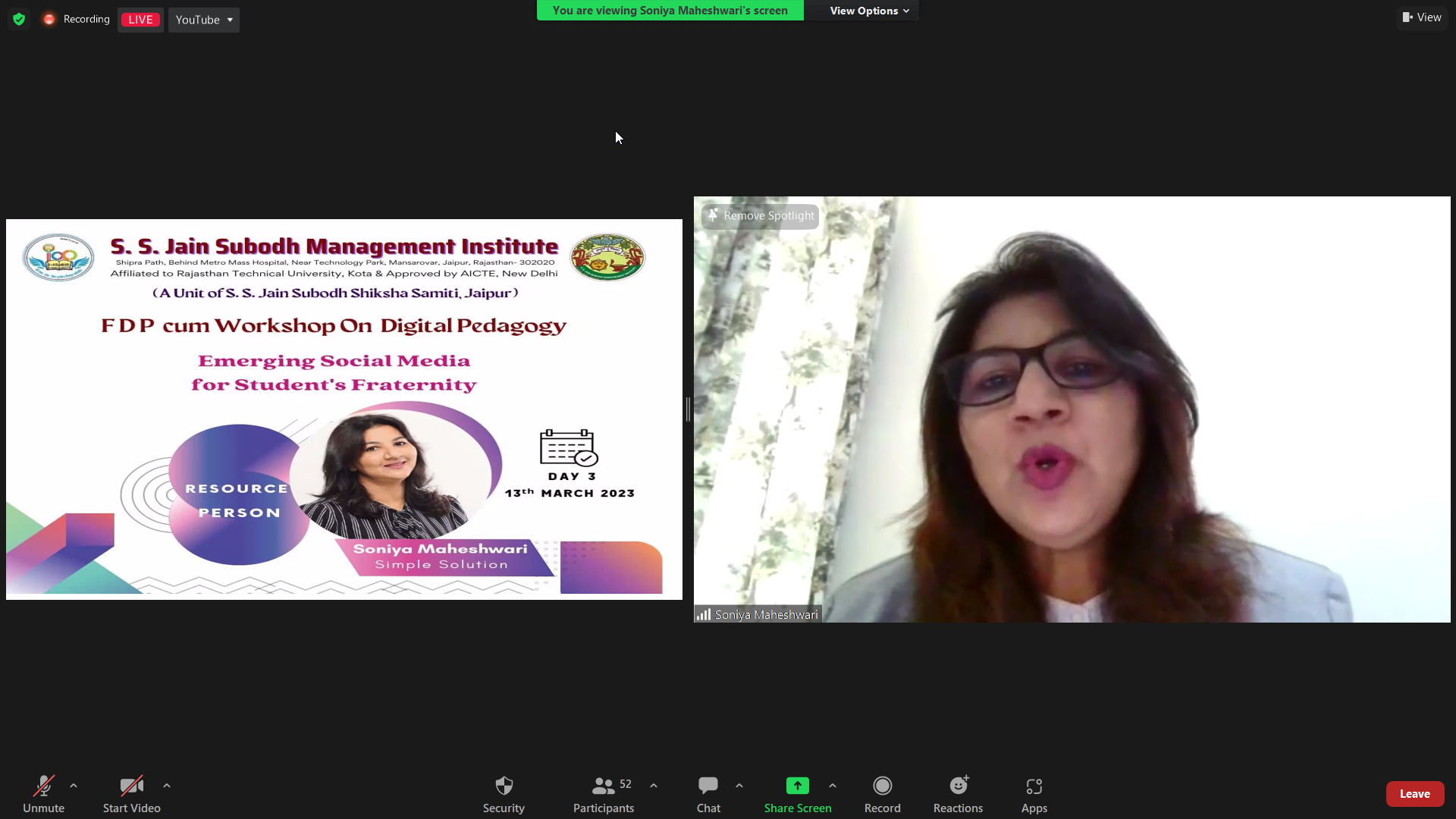Screen dimensions: 1456x819
Task: Remove Spotlight from Soniya's video
Action: tap(761, 216)
